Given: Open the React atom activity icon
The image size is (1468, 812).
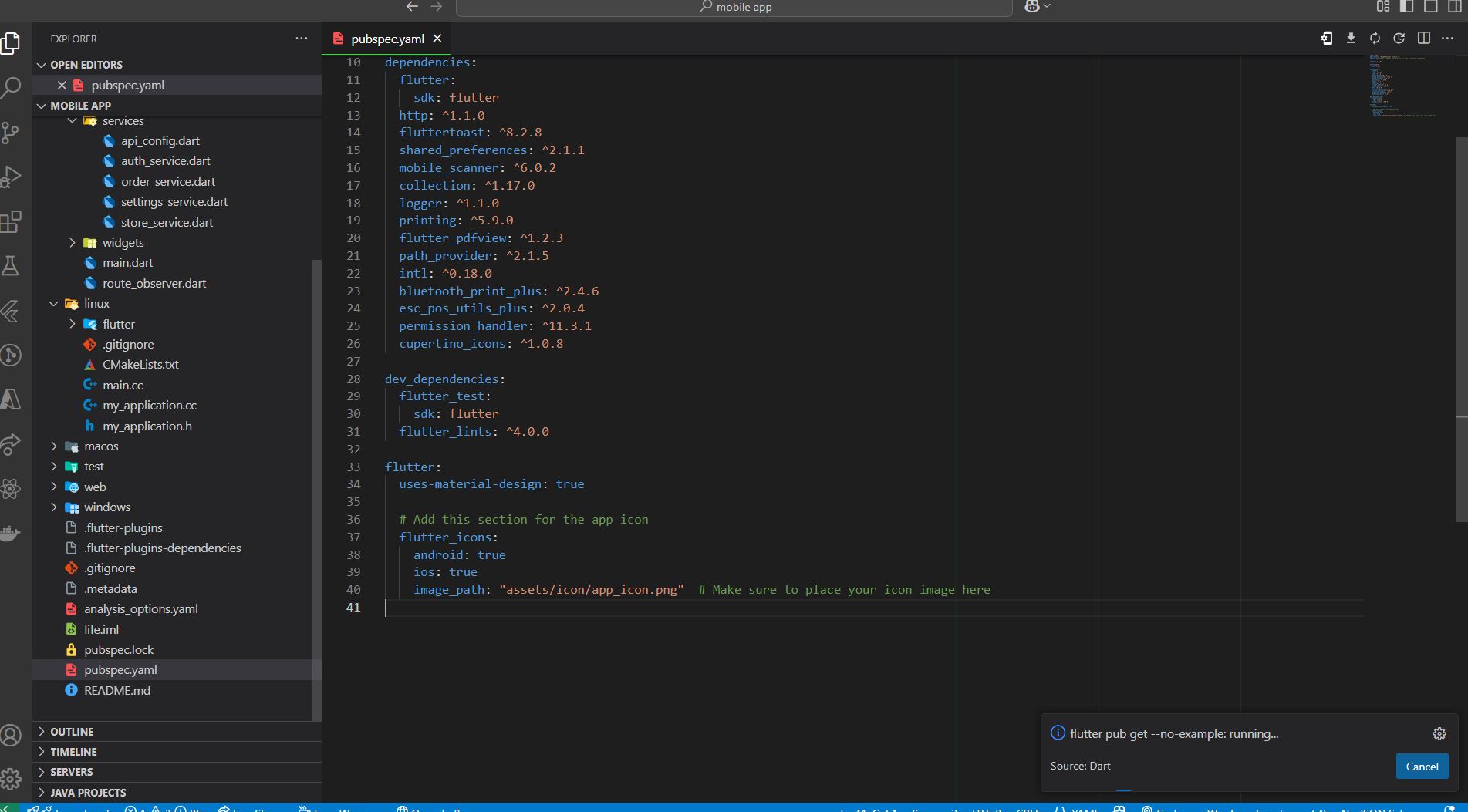Looking at the screenshot, I should coord(11,489).
